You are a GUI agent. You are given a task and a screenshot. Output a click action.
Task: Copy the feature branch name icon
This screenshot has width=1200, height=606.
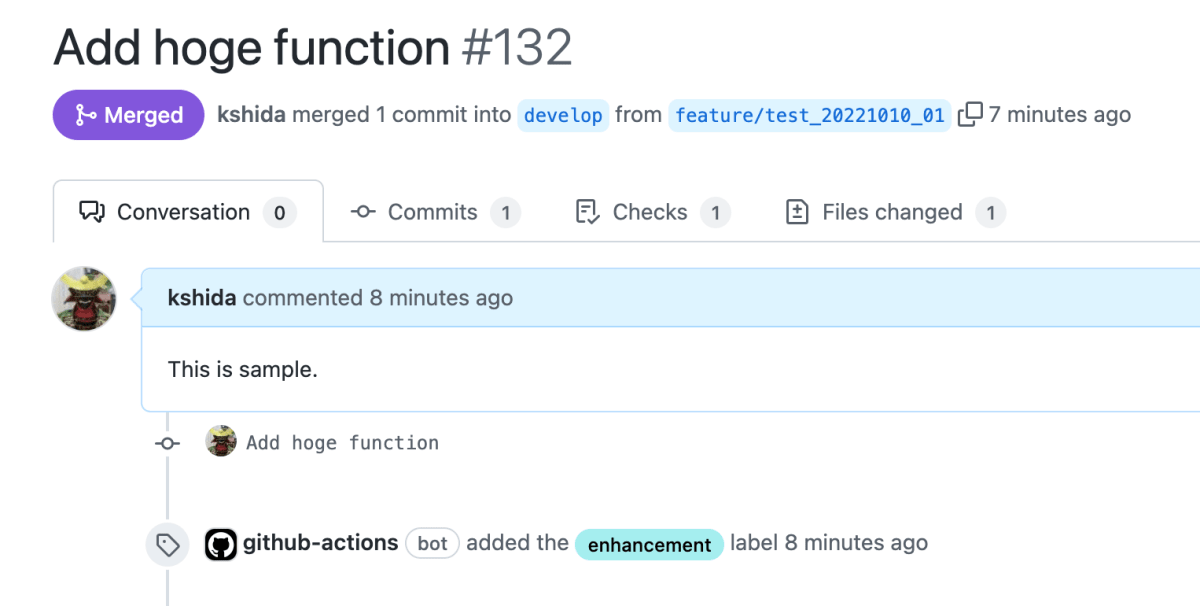pos(970,115)
